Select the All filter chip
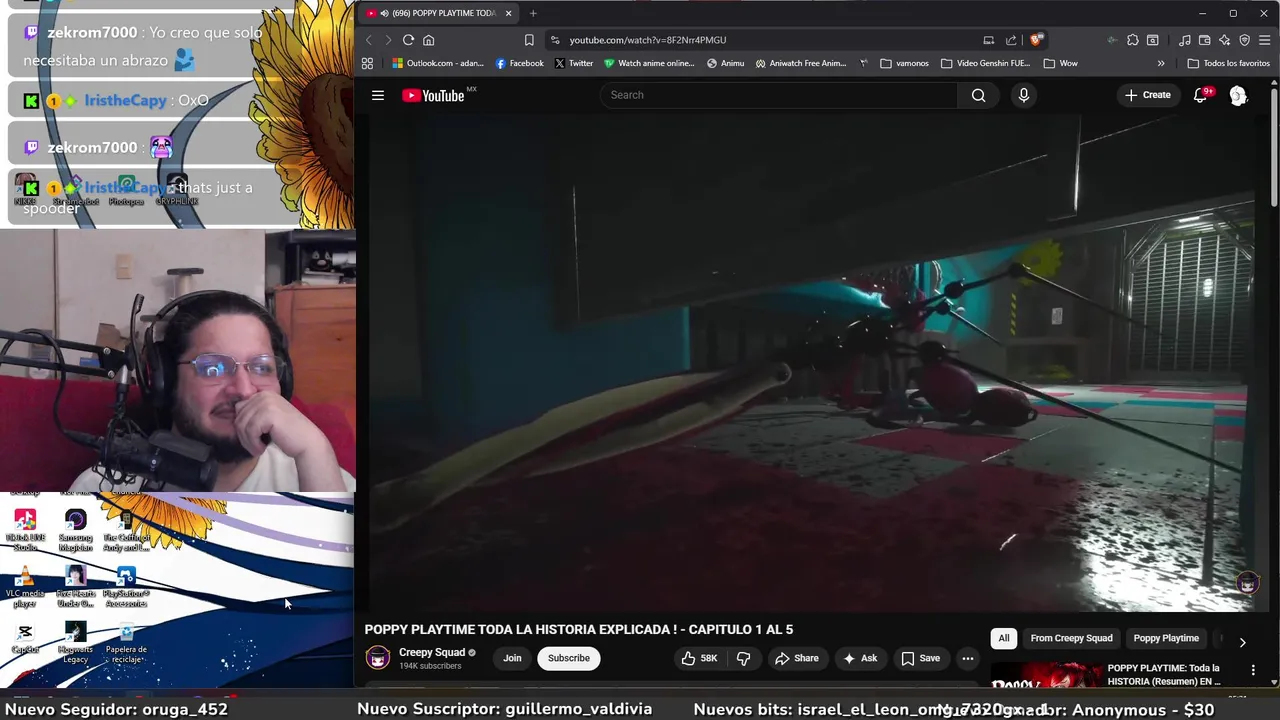The height and width of the screenshot is (720, 1280). 1004,638
